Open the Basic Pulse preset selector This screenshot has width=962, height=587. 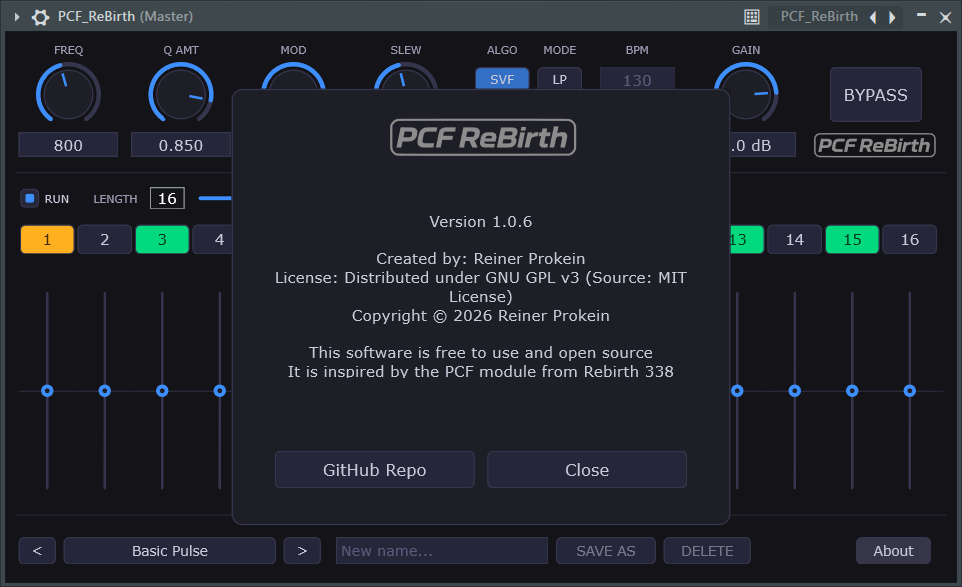point(170,551)
